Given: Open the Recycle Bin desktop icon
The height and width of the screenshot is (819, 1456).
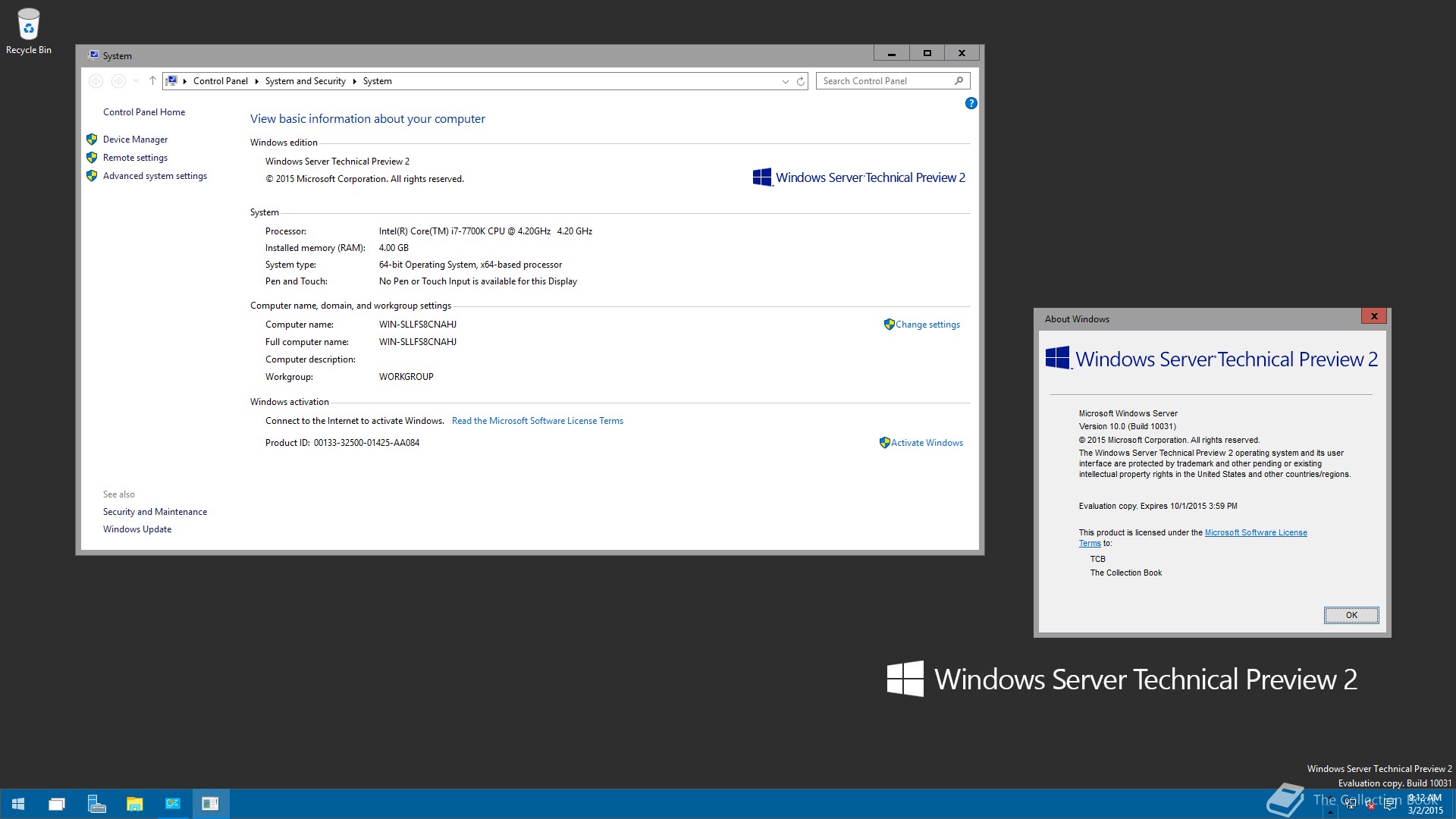Looking at the screenshot, I should (29, 32).
